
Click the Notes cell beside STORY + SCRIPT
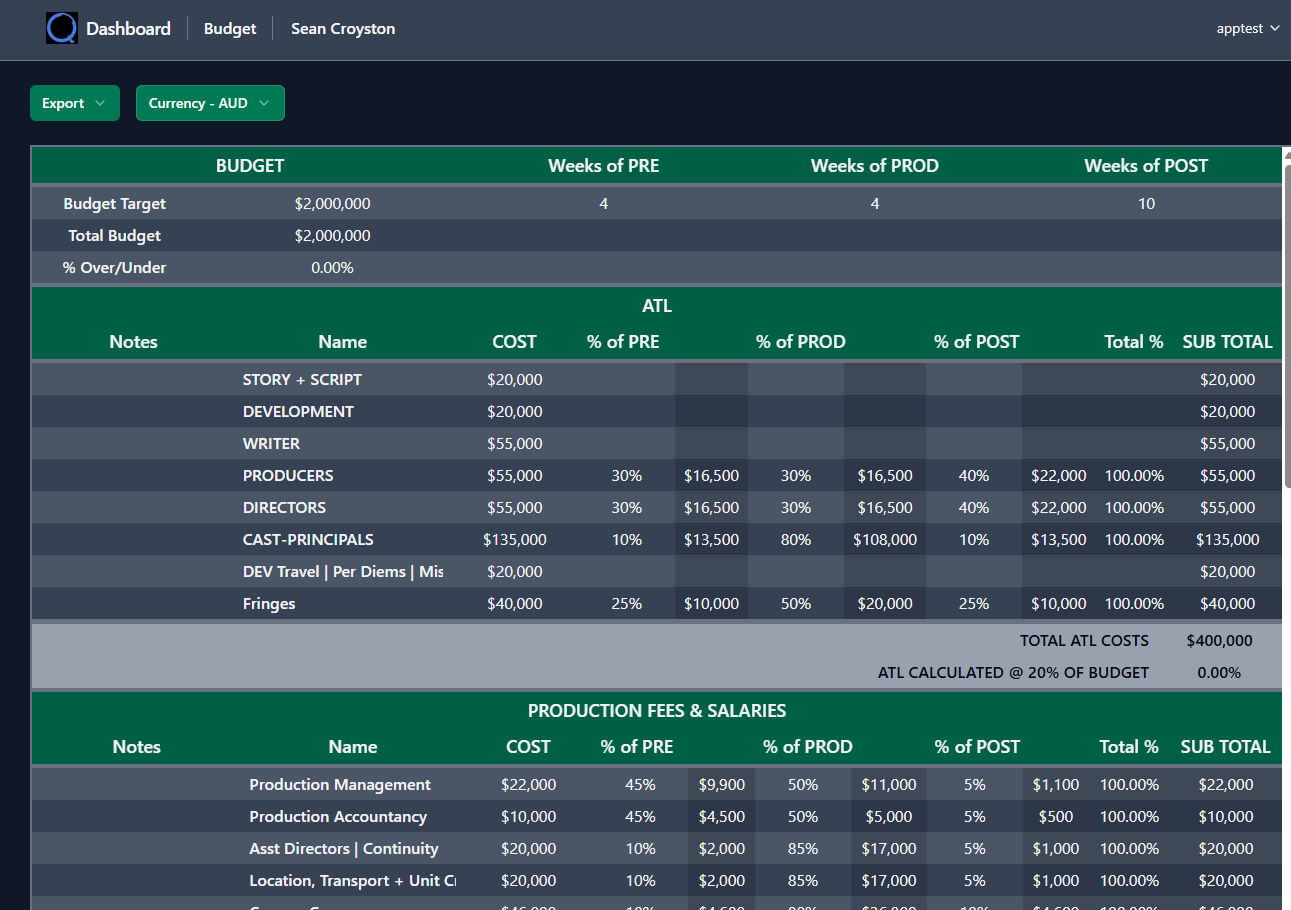(x=133, y=379)
